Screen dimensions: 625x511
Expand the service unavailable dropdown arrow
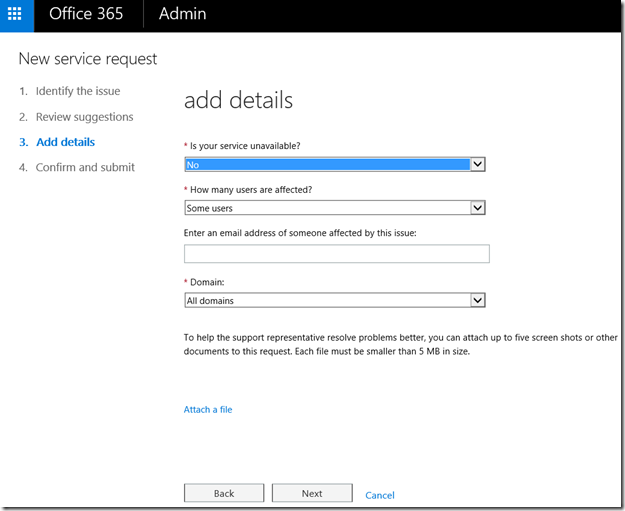478,164
